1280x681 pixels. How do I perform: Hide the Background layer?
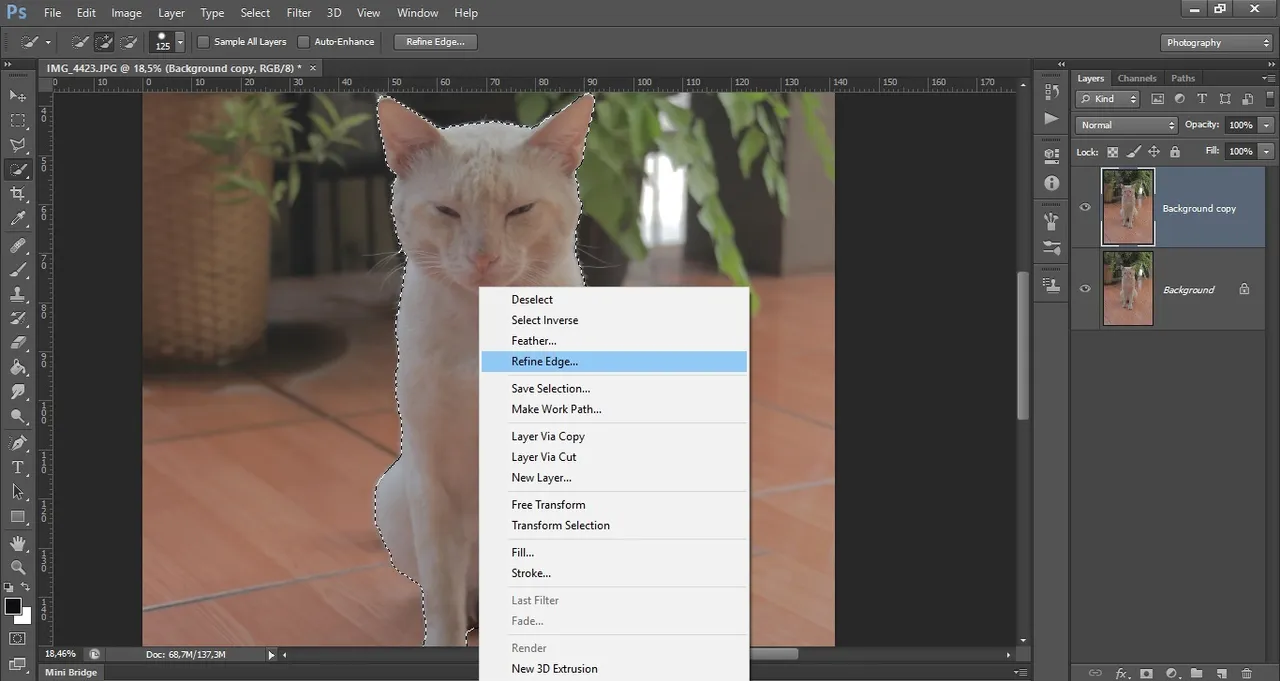pos(1085,289)
